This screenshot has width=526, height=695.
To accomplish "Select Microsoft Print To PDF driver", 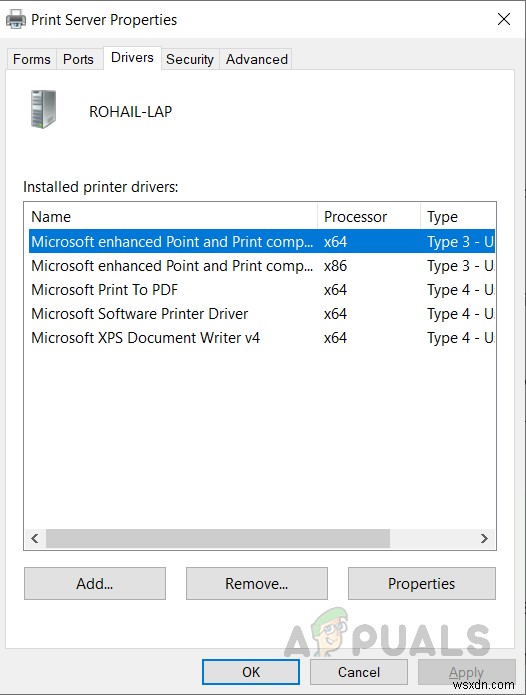I will coord(261,290).
